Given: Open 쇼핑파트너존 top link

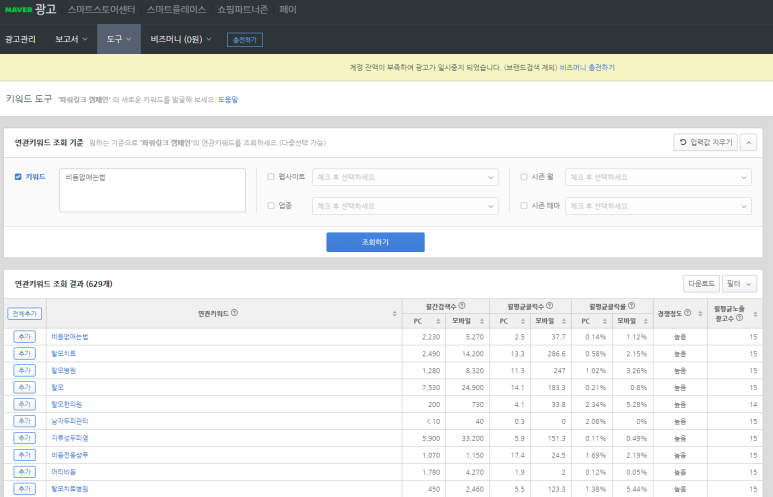Looking at the screenshot, I should pyautogui.click(x=243, y=9).
